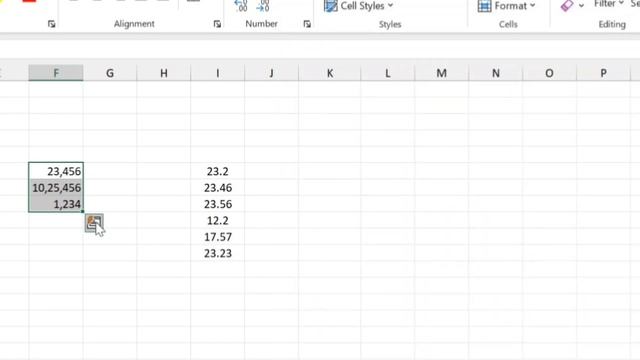This screenshot has width=640, height=360.
Task: Click the cell containing 10,25,456
Action: pos(56,187)
